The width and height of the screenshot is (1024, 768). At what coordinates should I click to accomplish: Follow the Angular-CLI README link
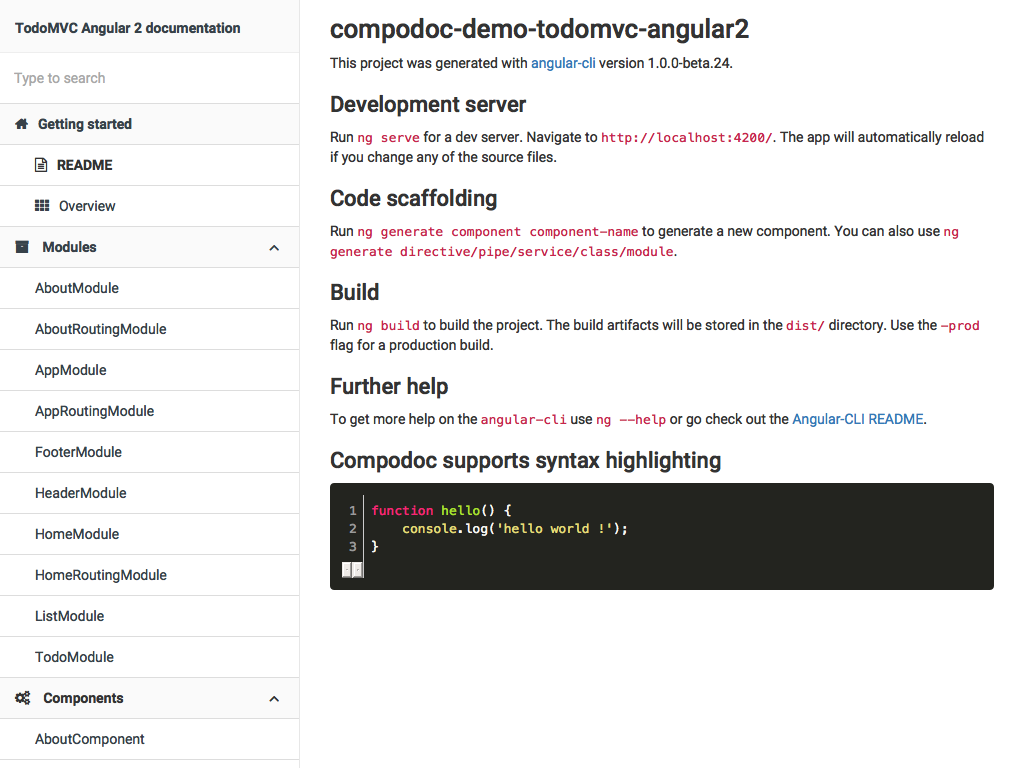pyautogui.click(x=858, y=419)
